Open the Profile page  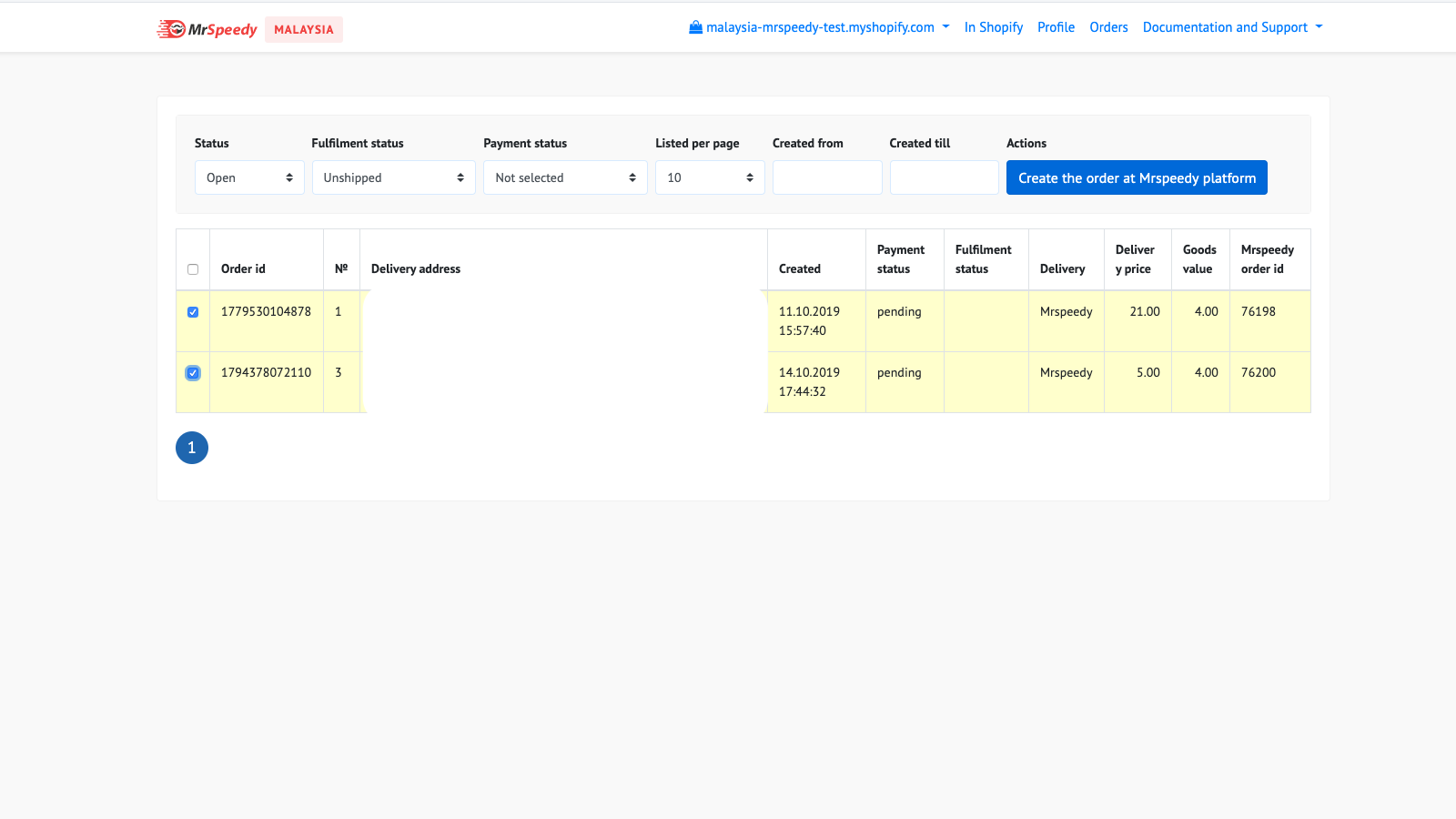point(1056,27)
